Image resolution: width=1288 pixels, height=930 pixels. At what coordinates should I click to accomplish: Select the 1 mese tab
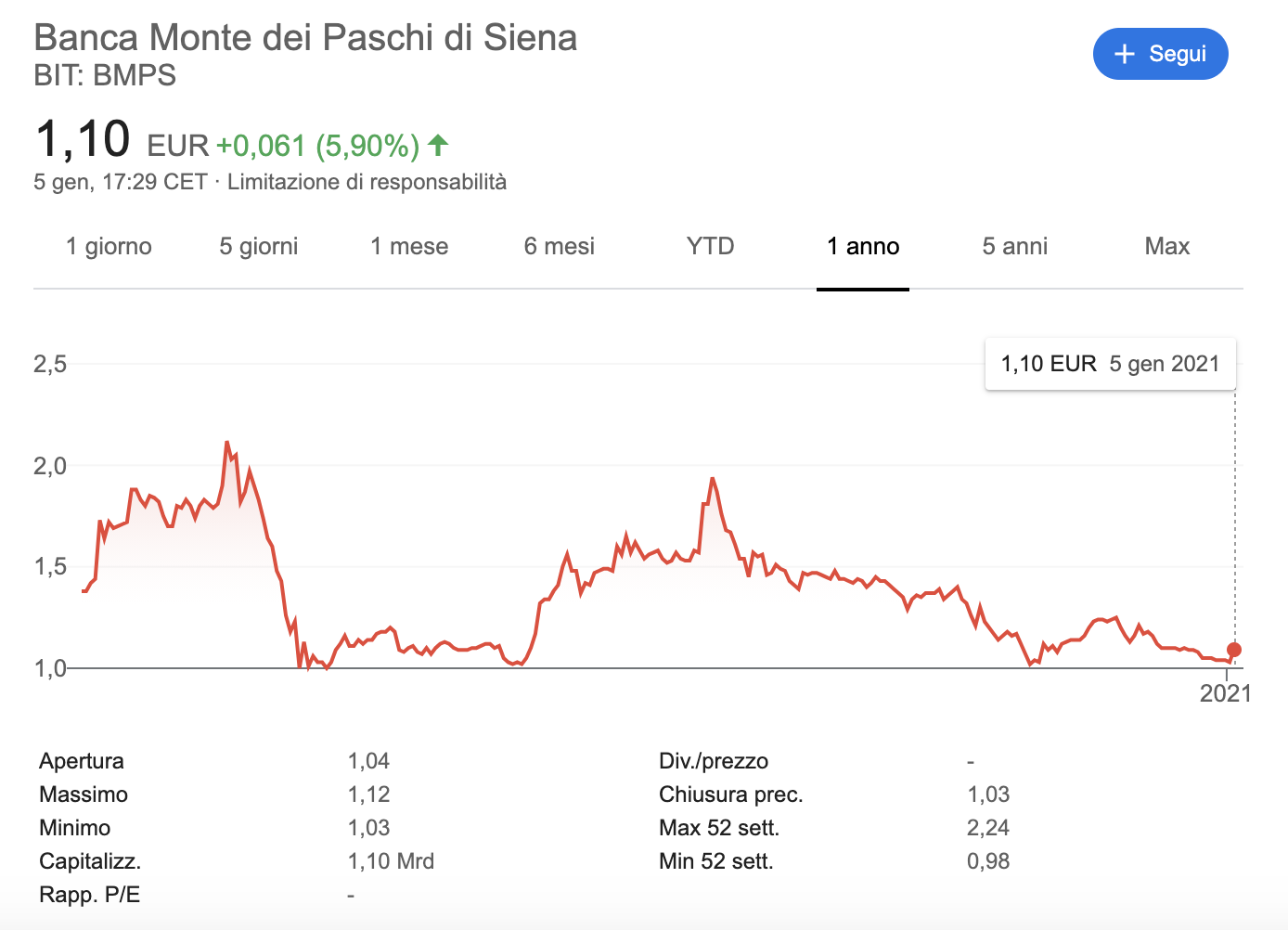(x=409, y=246)
